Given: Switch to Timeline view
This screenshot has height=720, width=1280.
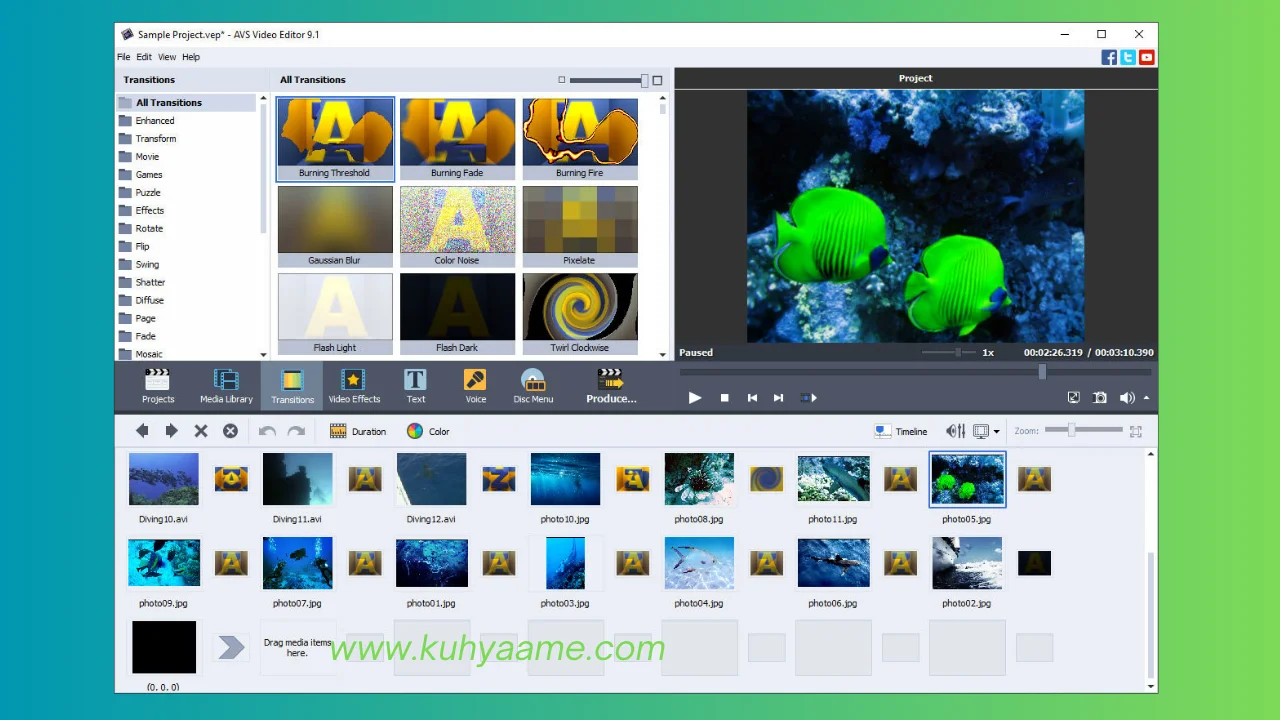Looking at the screenshot, I should pyautogui.click(x=901, y=431).
